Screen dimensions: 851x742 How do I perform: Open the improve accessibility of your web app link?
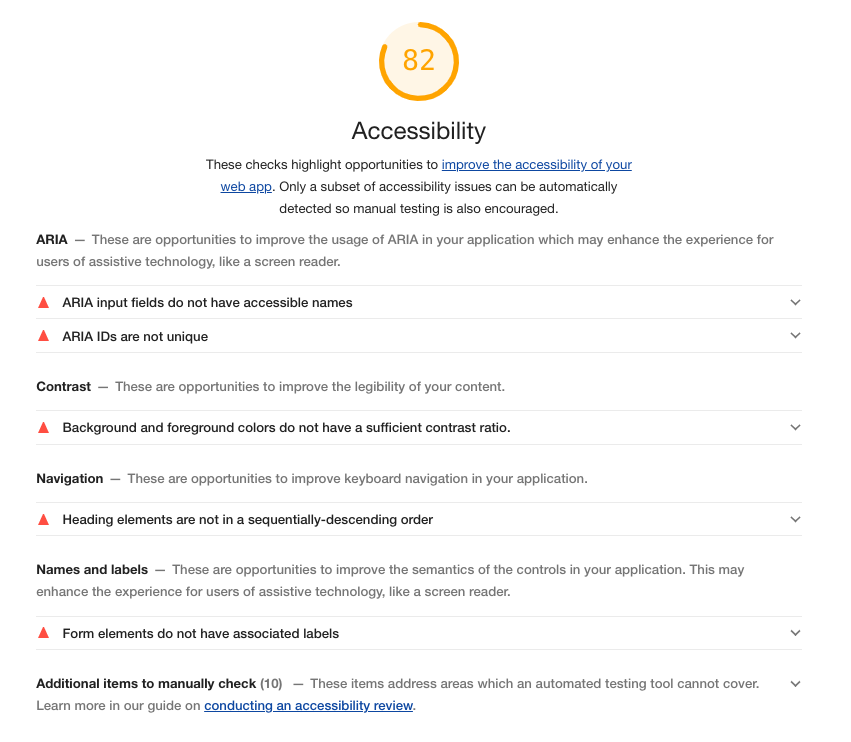point(538,164)
